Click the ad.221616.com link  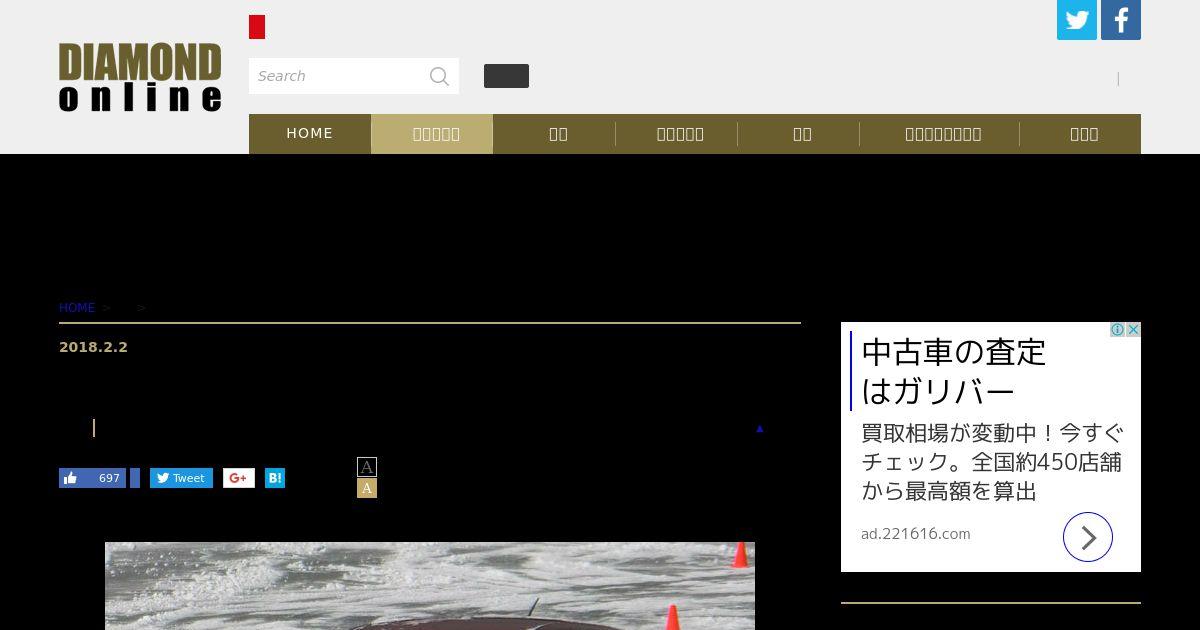[x=916, y=534]
